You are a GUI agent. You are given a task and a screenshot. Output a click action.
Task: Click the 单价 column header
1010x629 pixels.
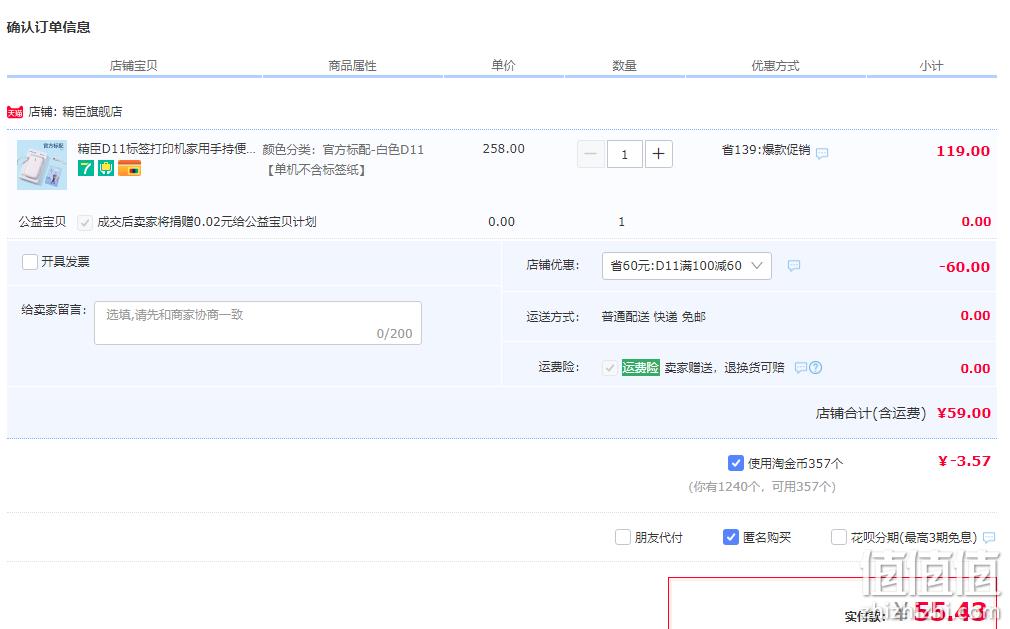(503, 66)
